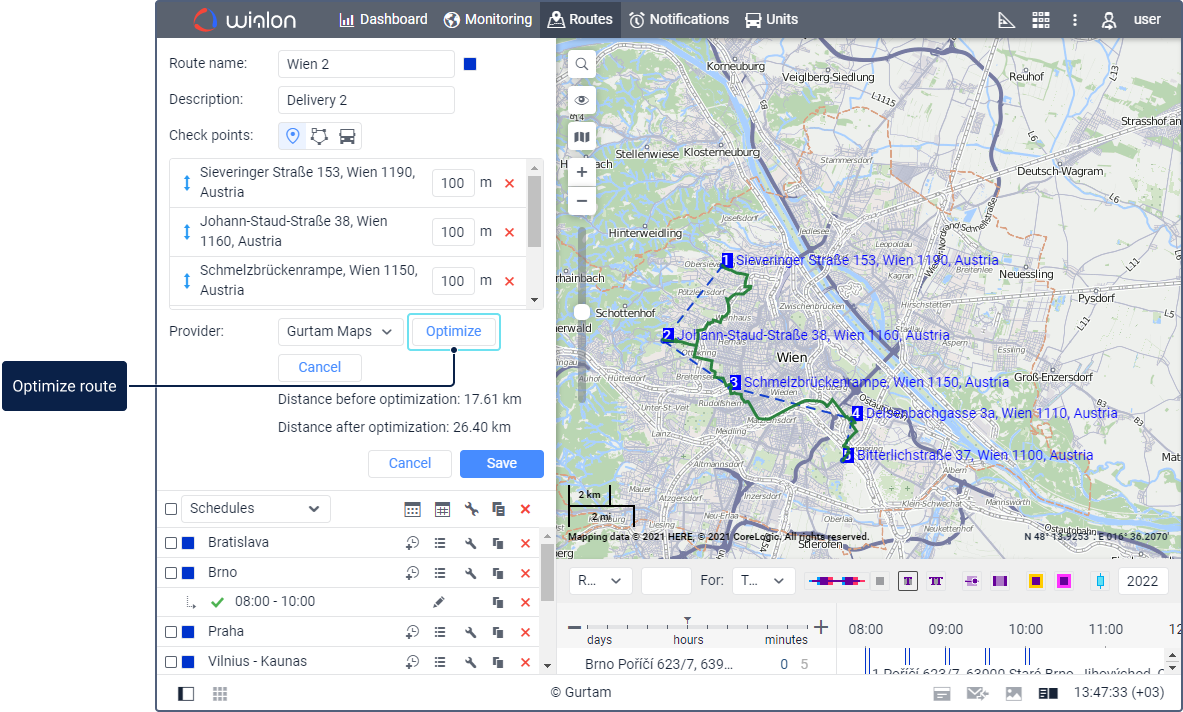1183x712 pixels.
Task: Click the map search magnifier icon
Action: pyautogui.click(x=581, y=65)
